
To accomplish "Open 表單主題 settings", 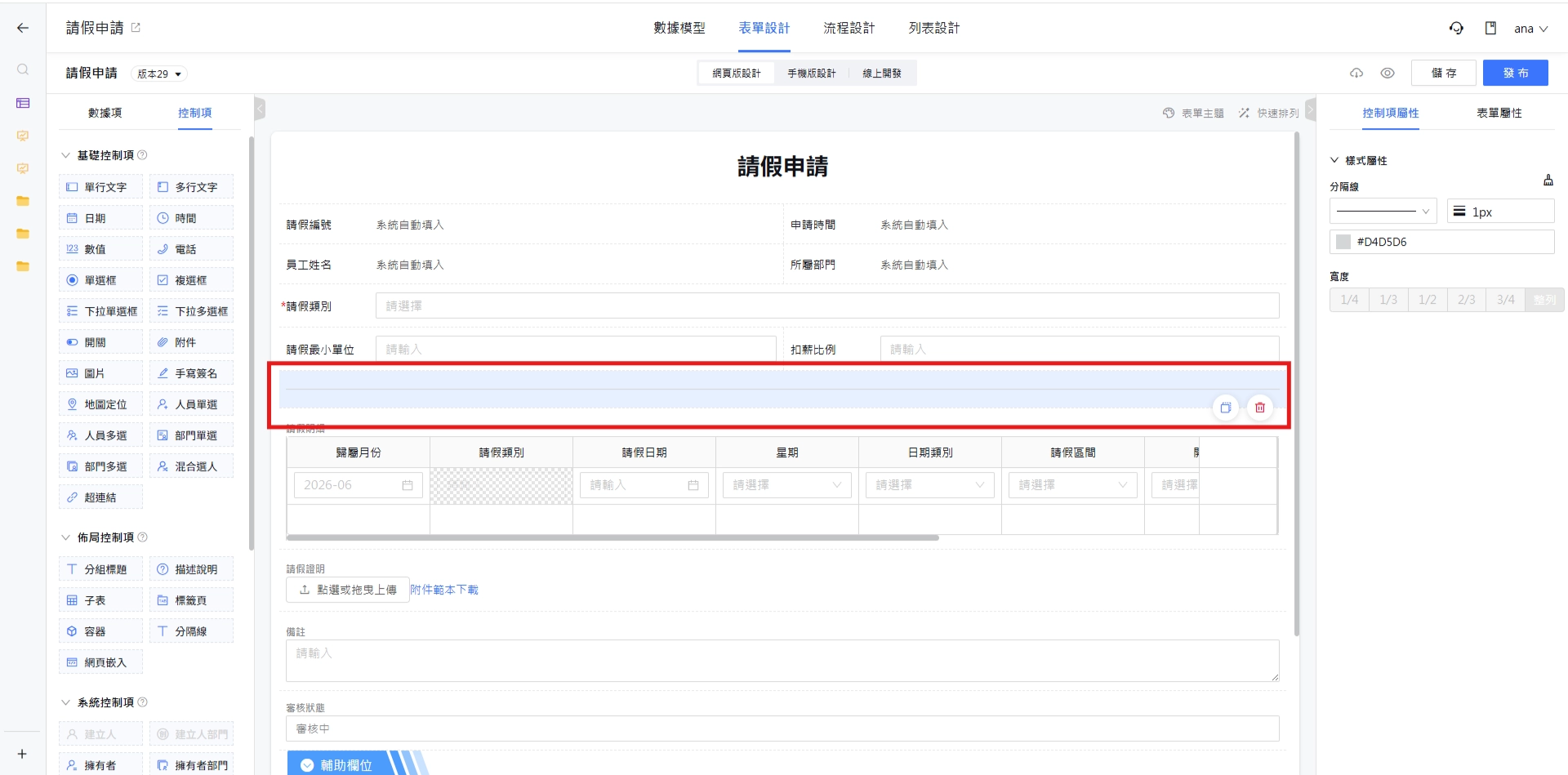I will pyautogui.click(x=1193, y=114).
